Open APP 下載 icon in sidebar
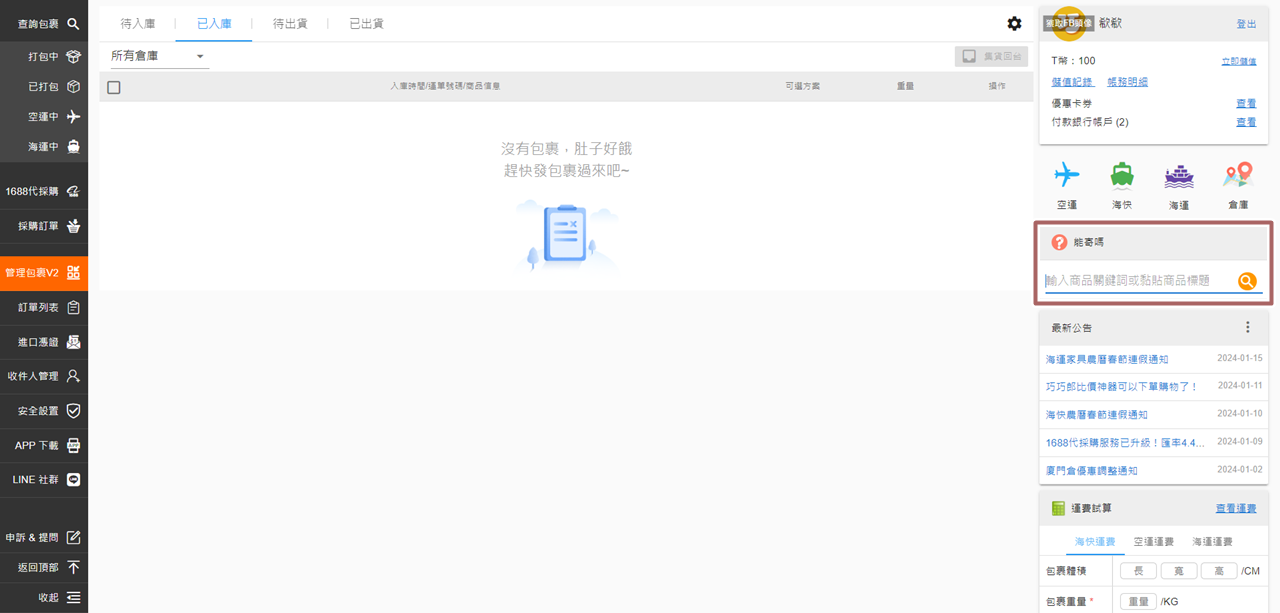1280x613 pixels. coord(73,445)
